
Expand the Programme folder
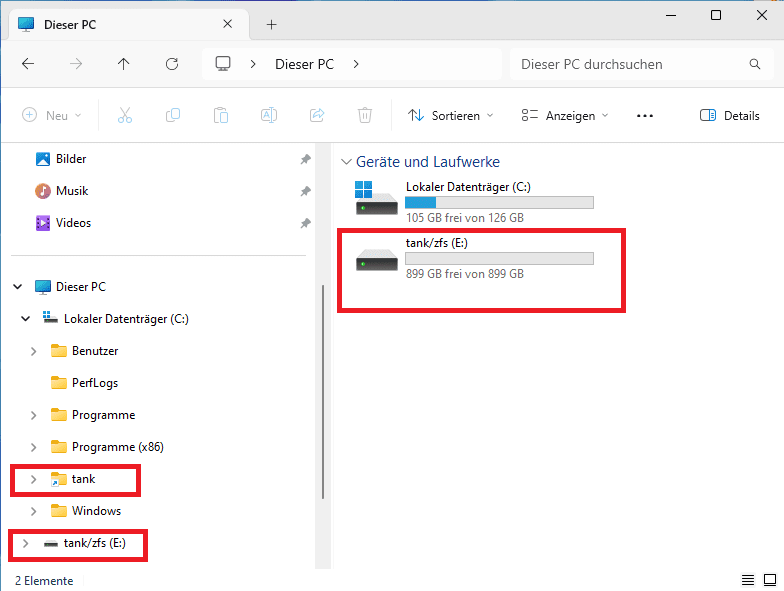[x=34, y=415]
